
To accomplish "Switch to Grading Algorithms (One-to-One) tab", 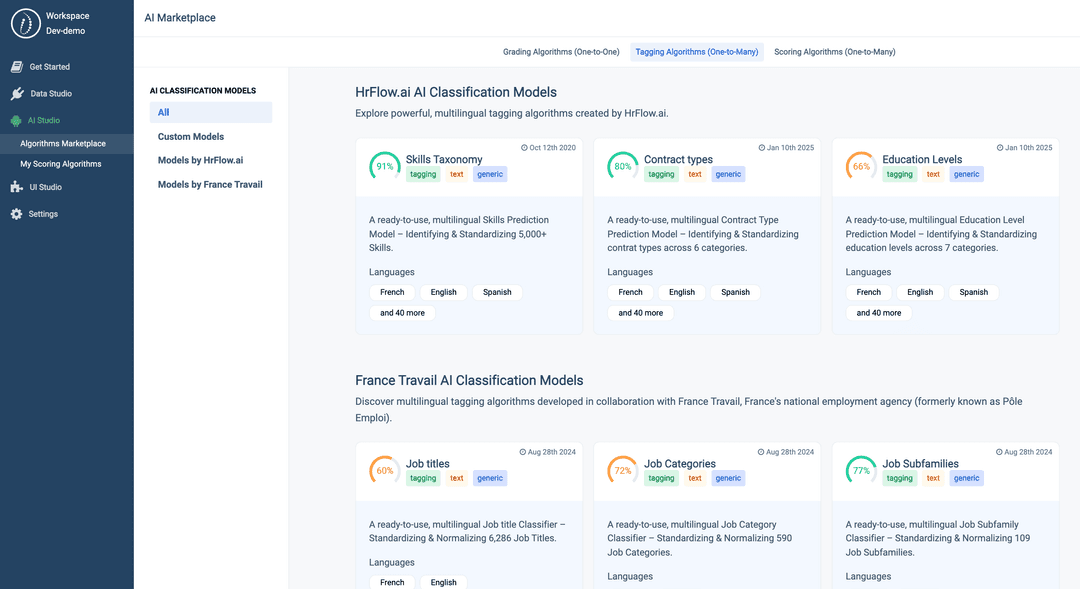I will (x=561, y=51).
